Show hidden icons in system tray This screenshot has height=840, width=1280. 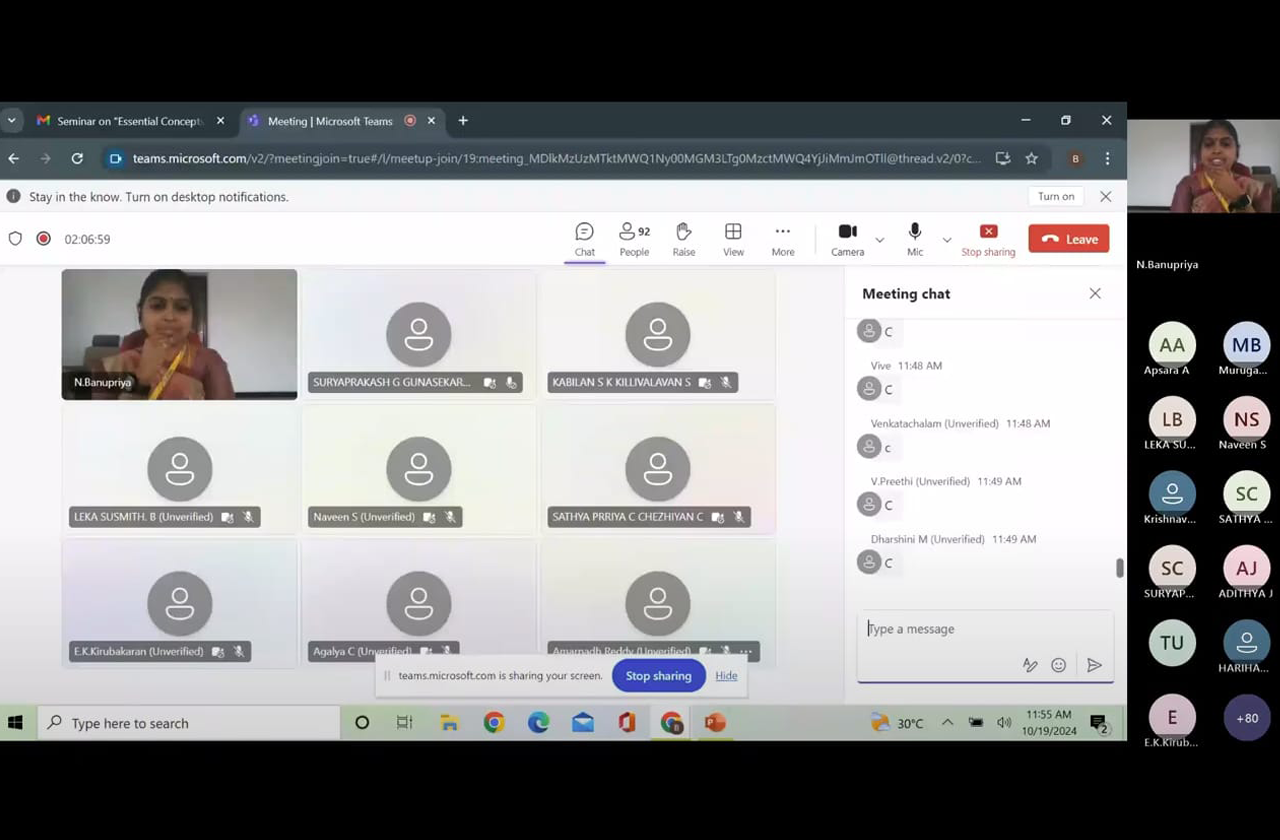click(947, 723)
